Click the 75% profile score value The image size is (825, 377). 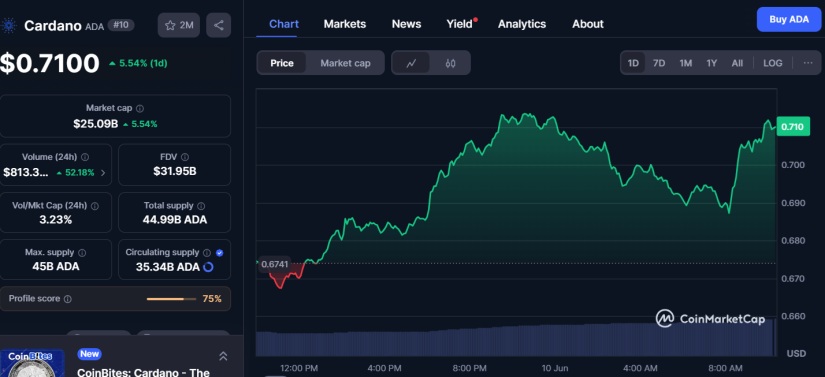coord(212,299)
